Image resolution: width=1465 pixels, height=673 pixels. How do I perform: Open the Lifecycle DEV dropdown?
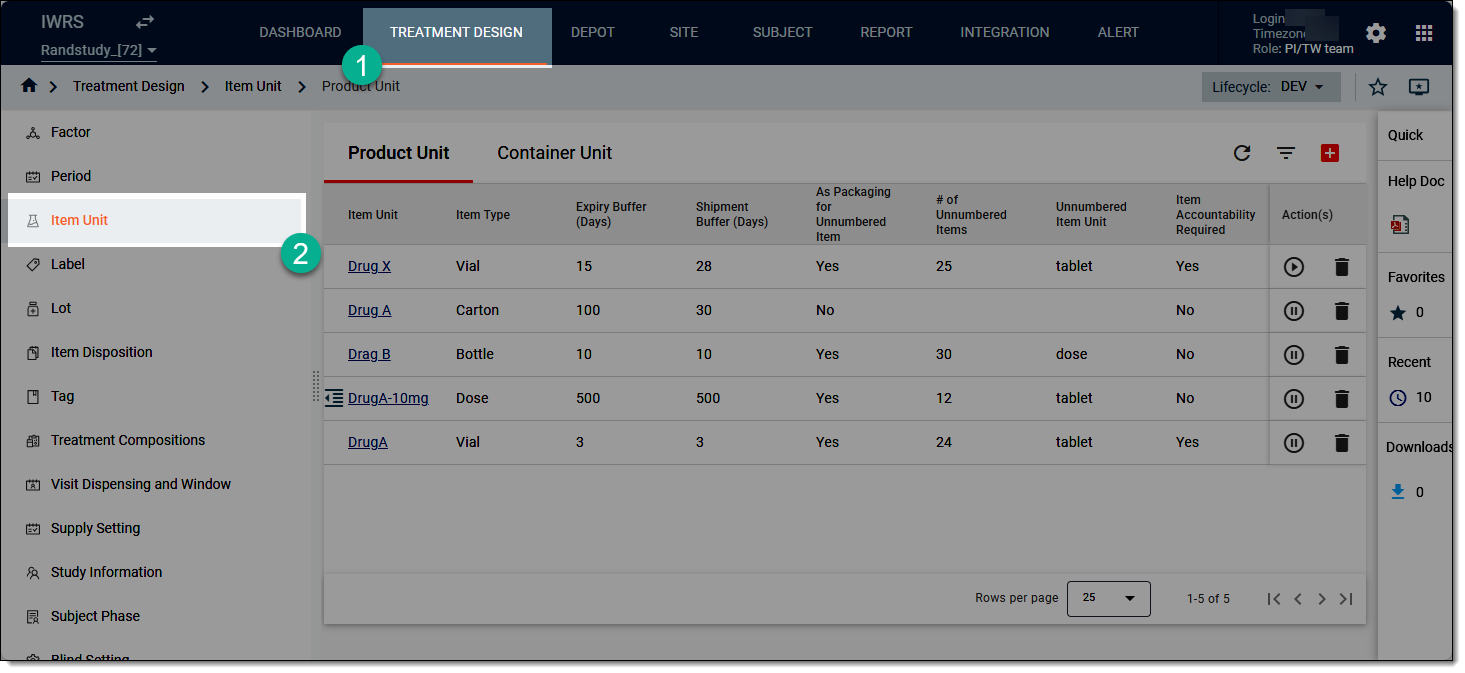[x=1271, y=87]
